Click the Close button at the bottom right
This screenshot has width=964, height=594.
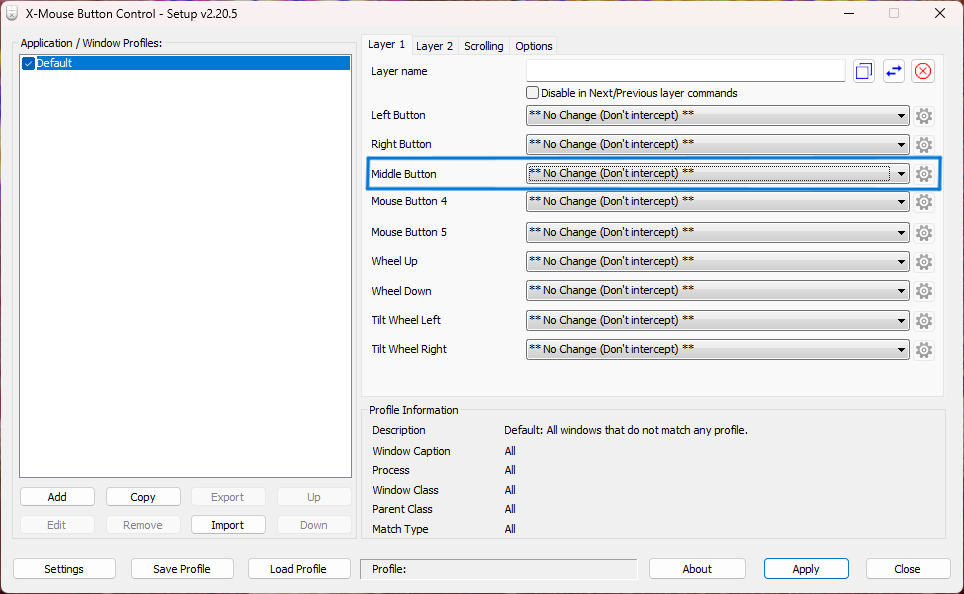pyautogui.click(x=907, y=569)
